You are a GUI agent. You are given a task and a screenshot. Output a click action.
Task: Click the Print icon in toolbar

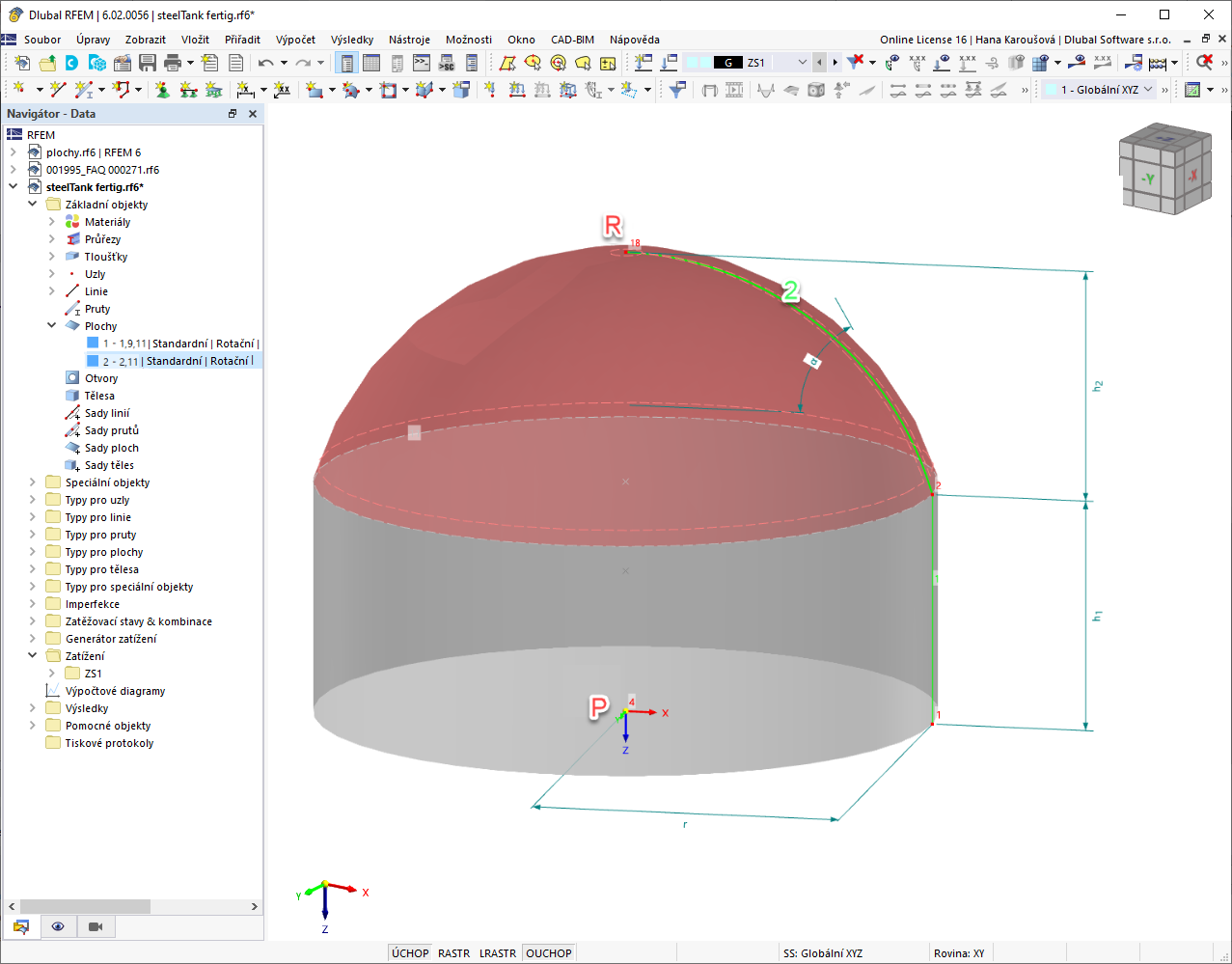[173, 63]
